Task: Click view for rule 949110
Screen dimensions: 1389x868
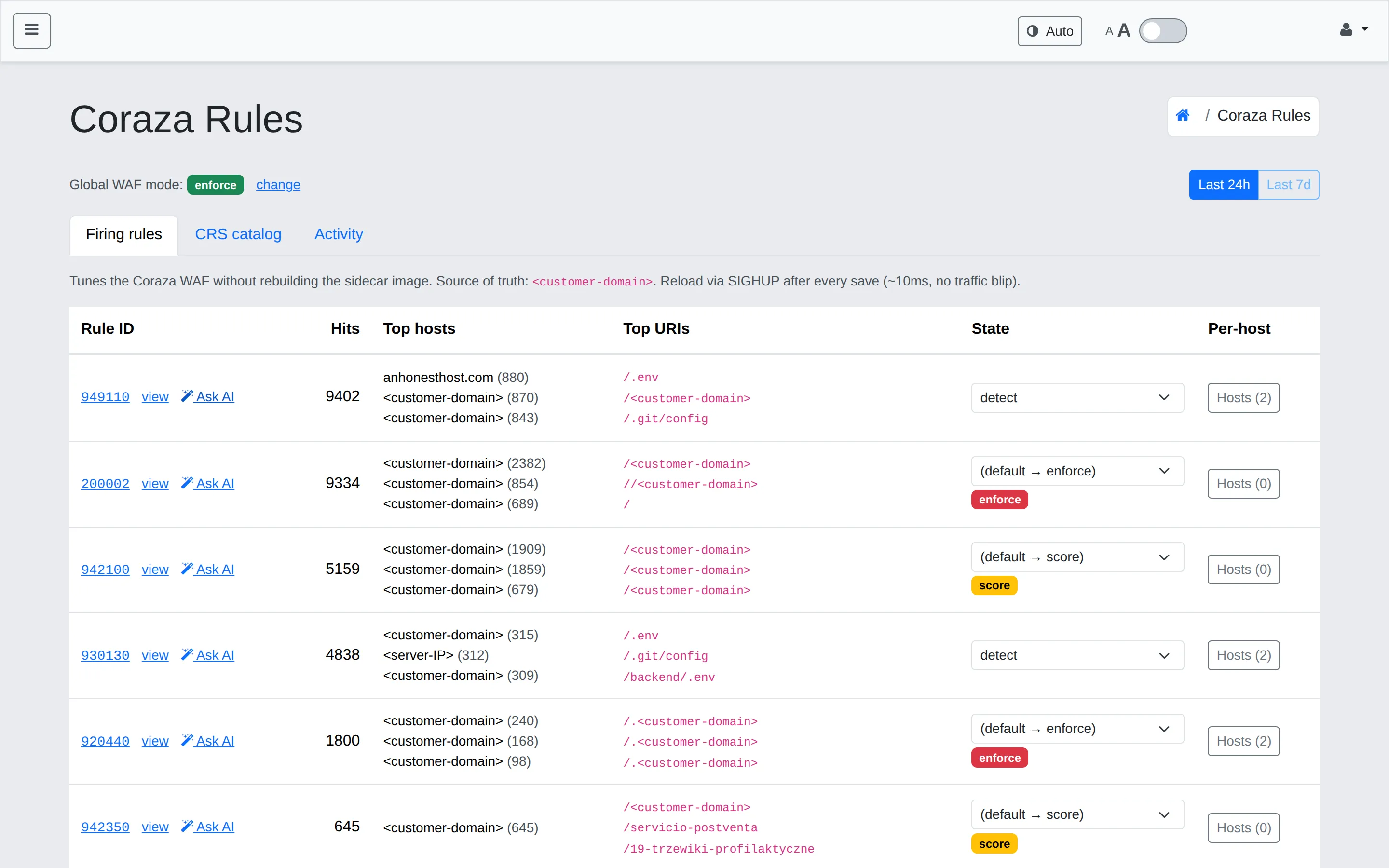Action: 155,397
